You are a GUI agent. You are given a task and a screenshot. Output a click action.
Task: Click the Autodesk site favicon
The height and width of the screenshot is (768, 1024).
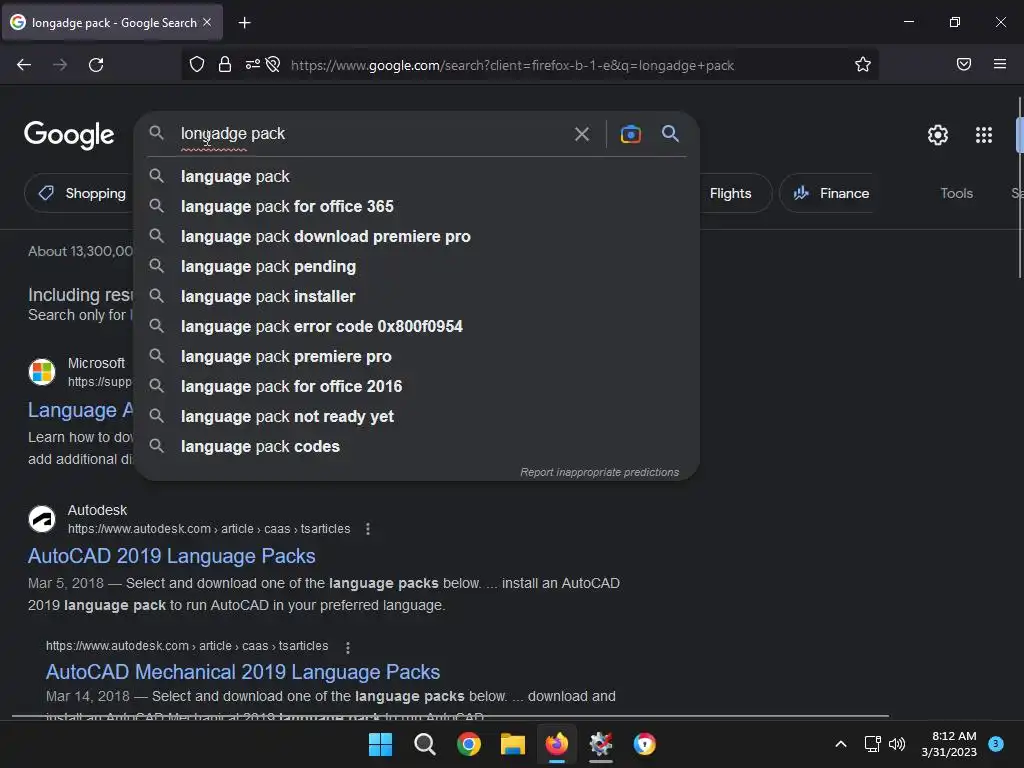[42, 519]
